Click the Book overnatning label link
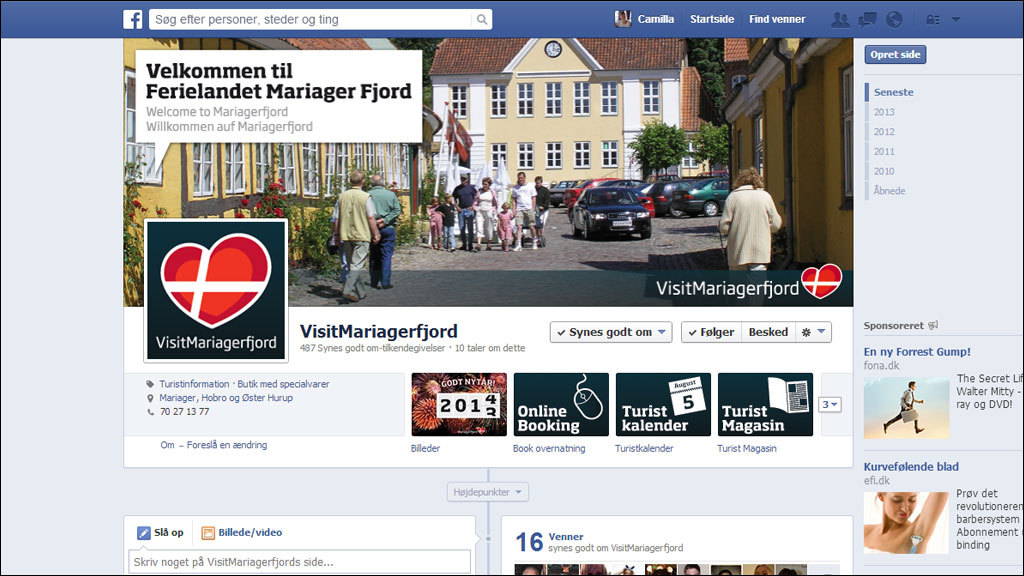Image resolution: width=1024 pixels, height=576 pixels. (x=549, y=449)
